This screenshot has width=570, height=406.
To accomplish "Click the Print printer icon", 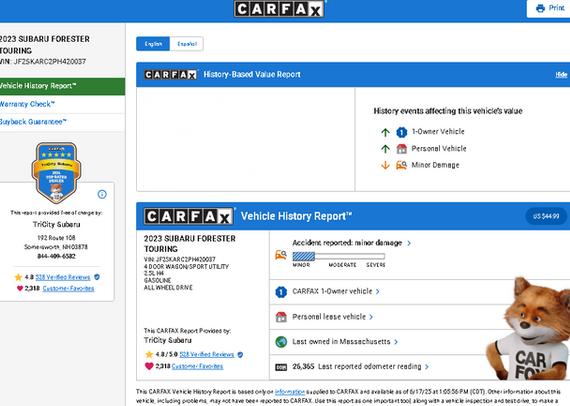I will [540, 8].
